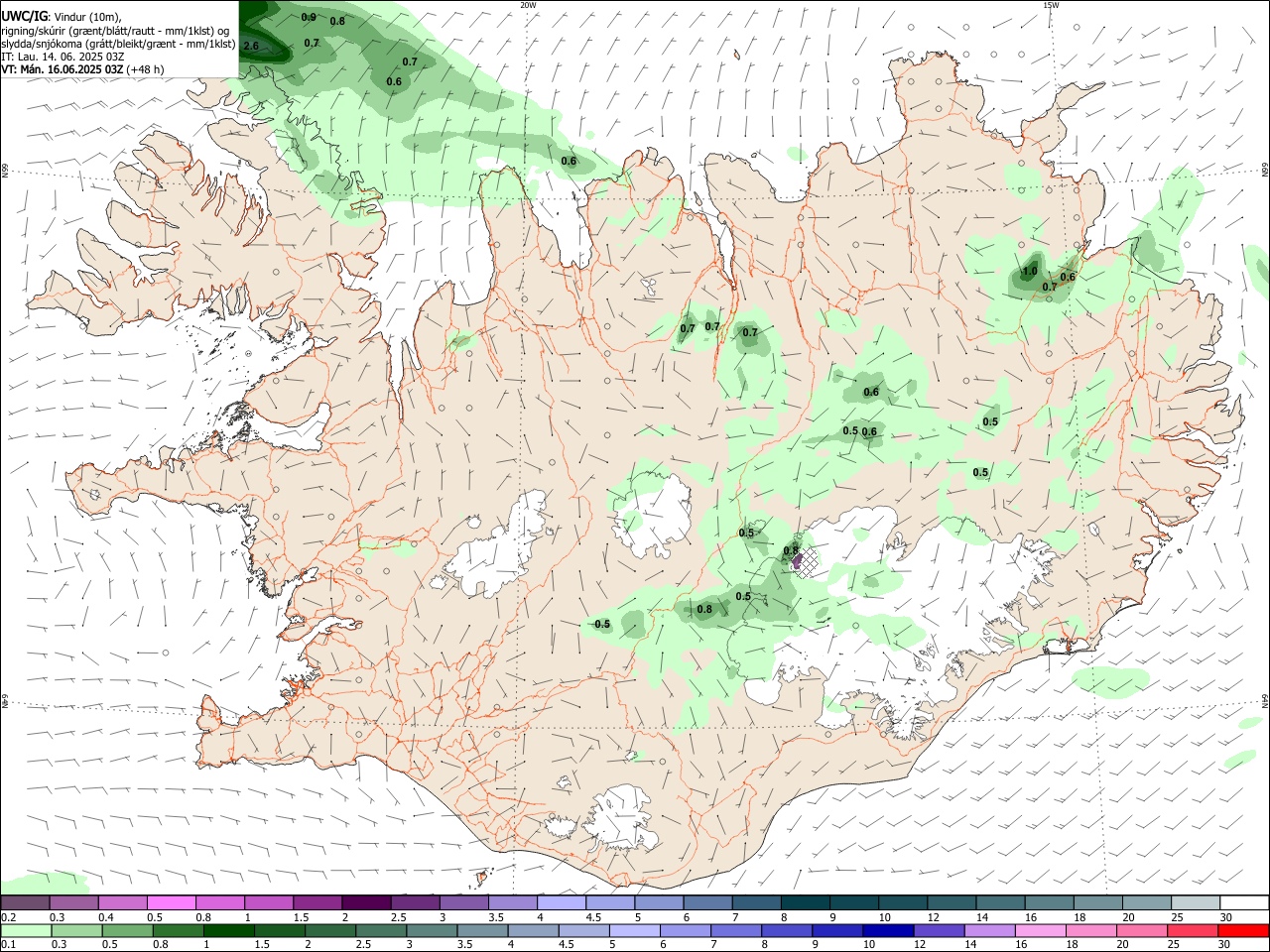Click the '2.6' precipitation value label
Screen dimensions: 1270x952
[251, 46]
